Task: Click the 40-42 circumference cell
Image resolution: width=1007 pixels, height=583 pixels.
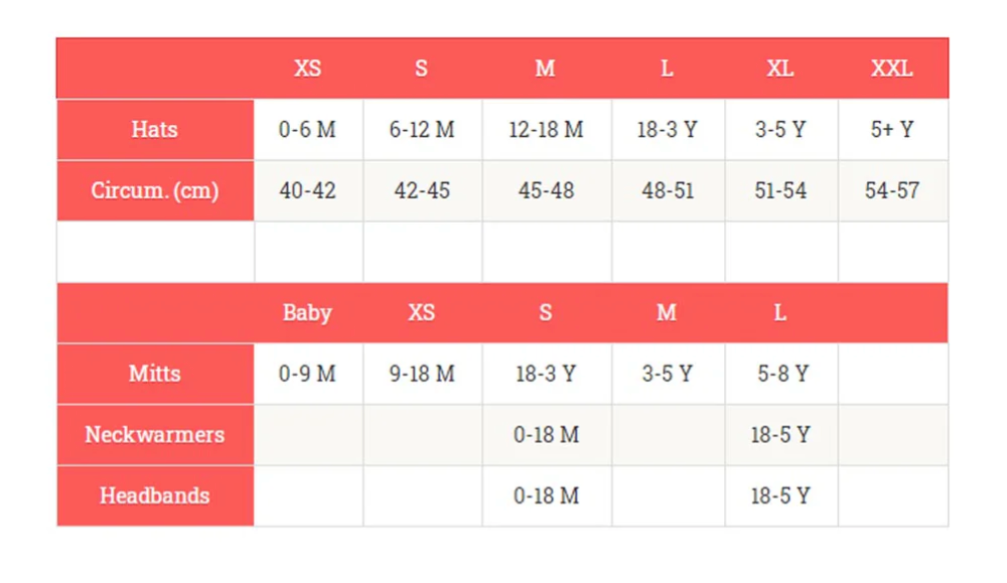Action: 308,191
